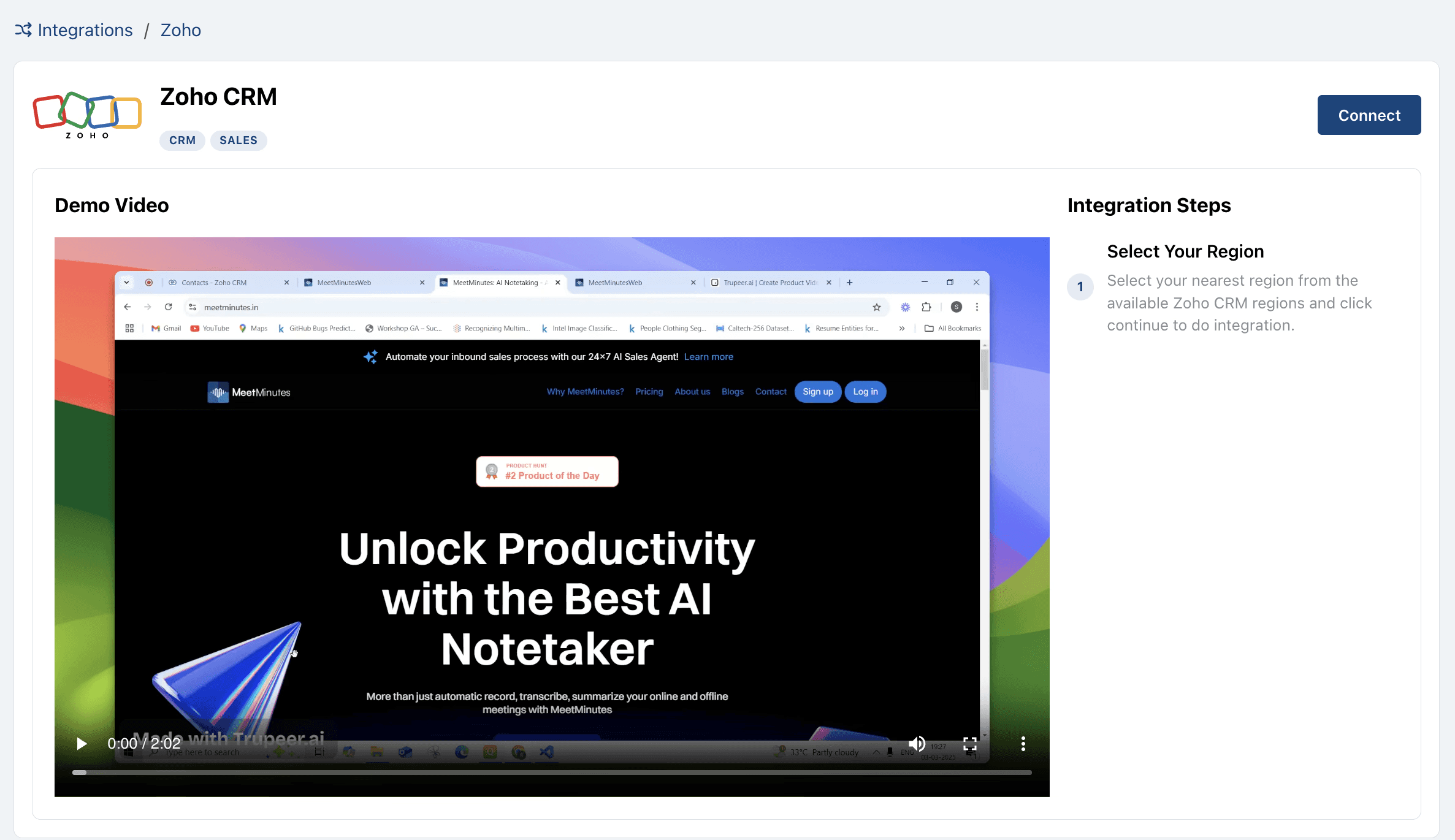This screenshot has width=1455, height=840.
Task: Click the step number 1 circle
Action: pyautogui.click(x=1080, y=287)
